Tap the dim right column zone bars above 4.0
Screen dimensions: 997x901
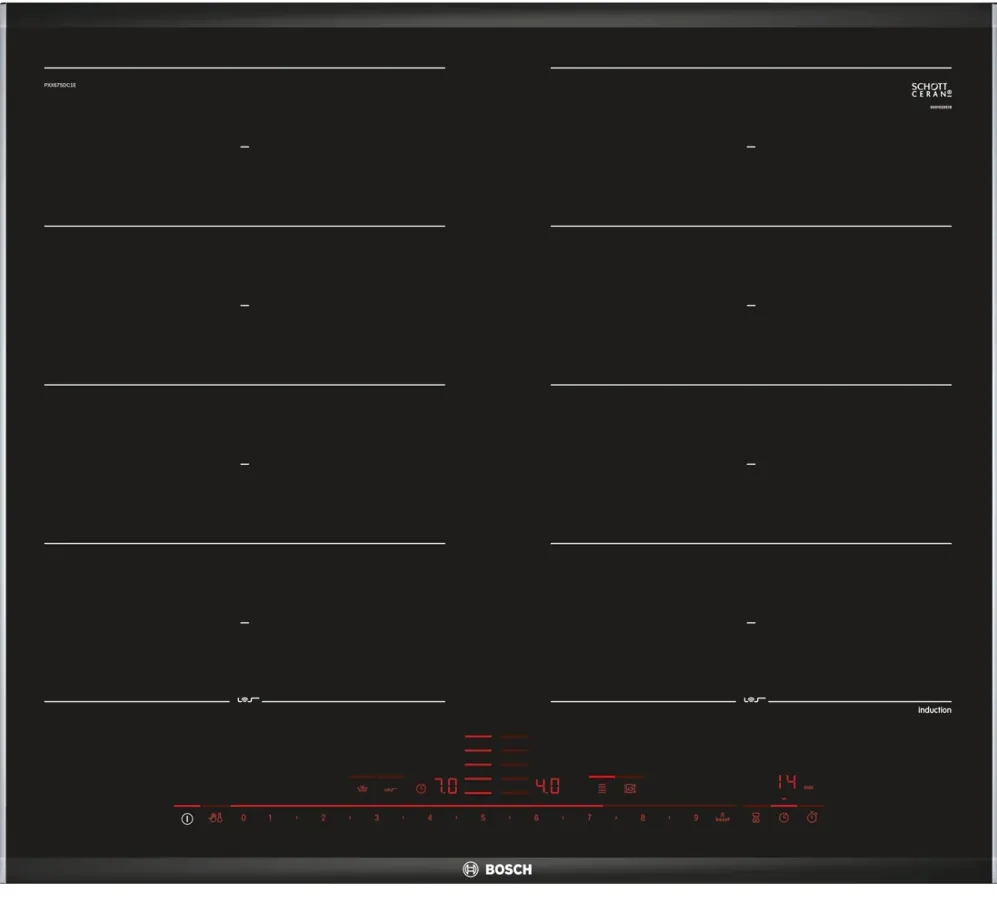pyautogui.click(x=514, y=764)
